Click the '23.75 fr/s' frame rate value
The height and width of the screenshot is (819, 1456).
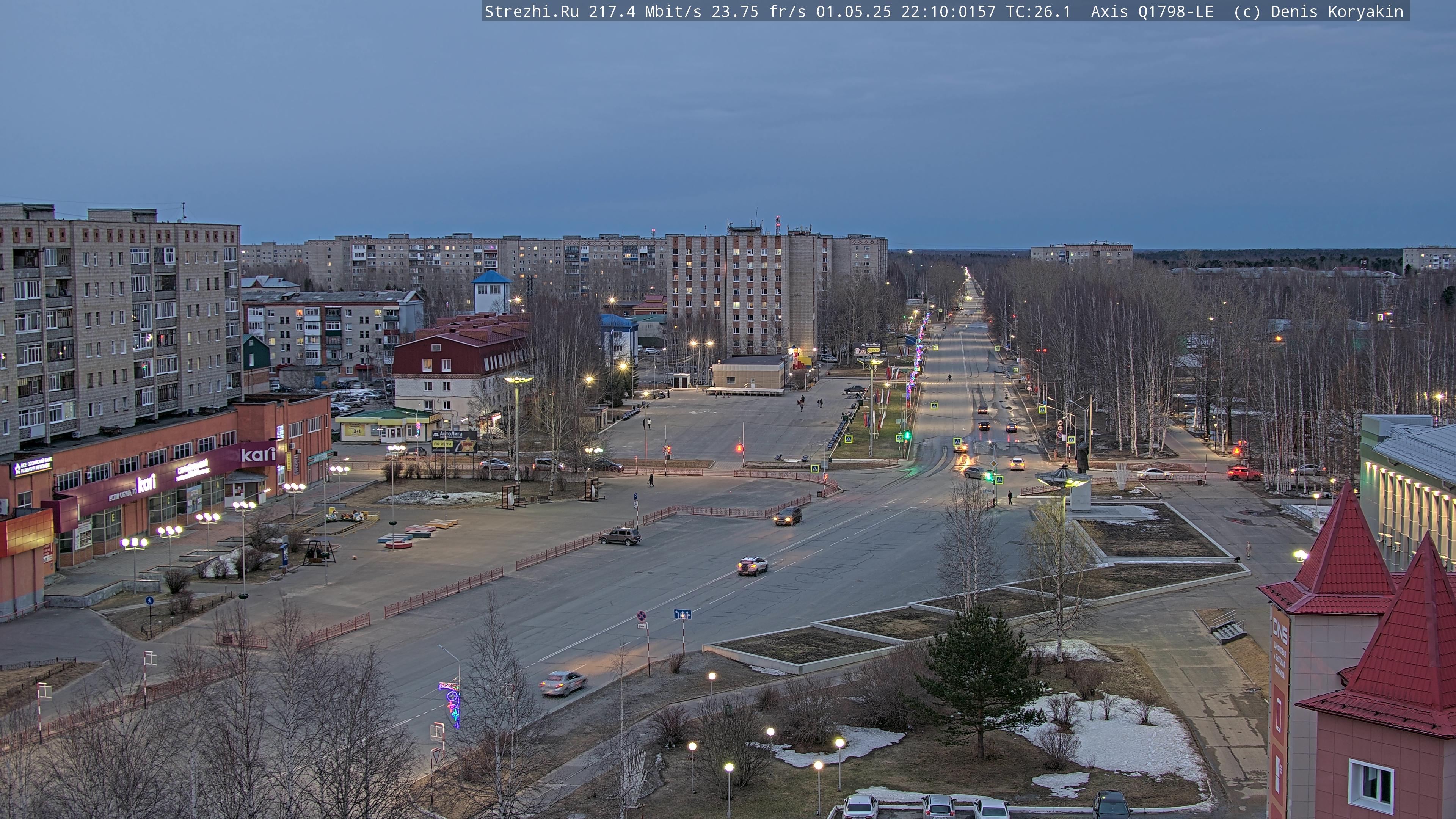(x=758, y=12)
